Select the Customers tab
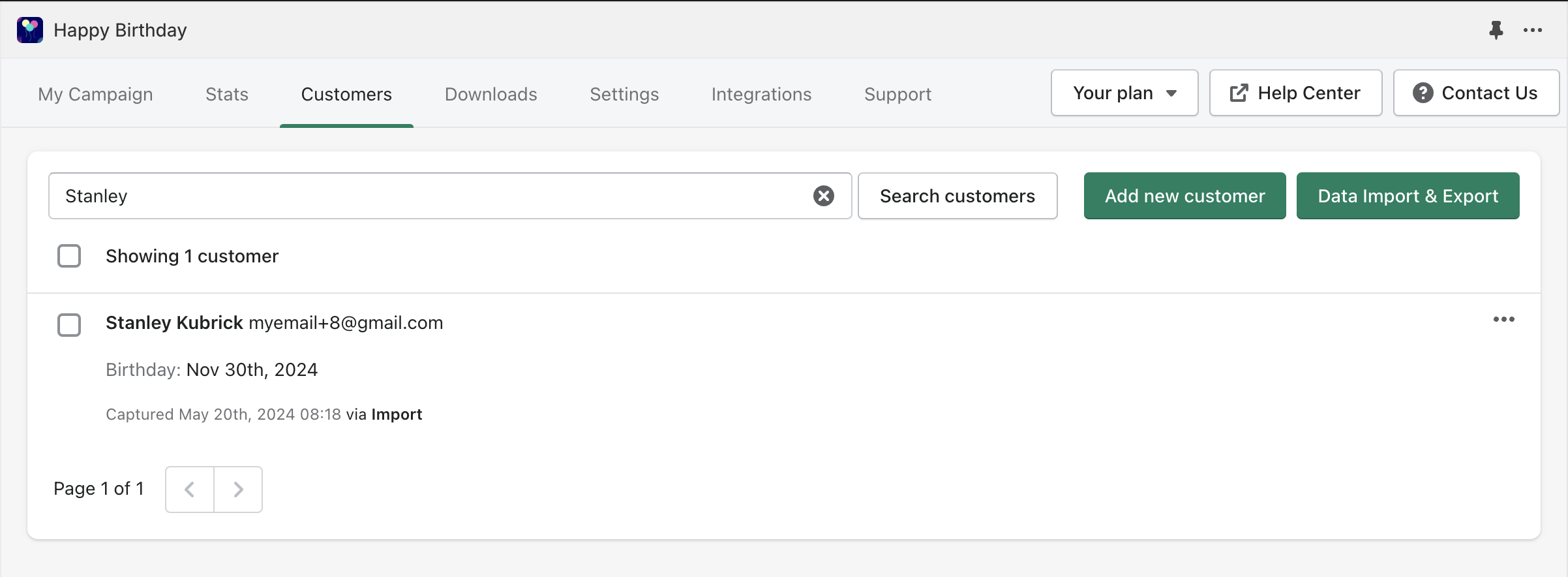This screenshot has height=577, width=1568. pos(346,94)
